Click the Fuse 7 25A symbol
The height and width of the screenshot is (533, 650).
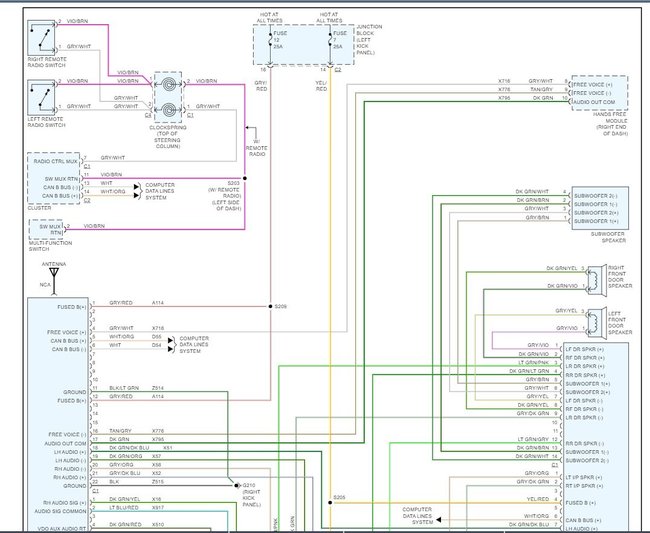coord(331,39)
